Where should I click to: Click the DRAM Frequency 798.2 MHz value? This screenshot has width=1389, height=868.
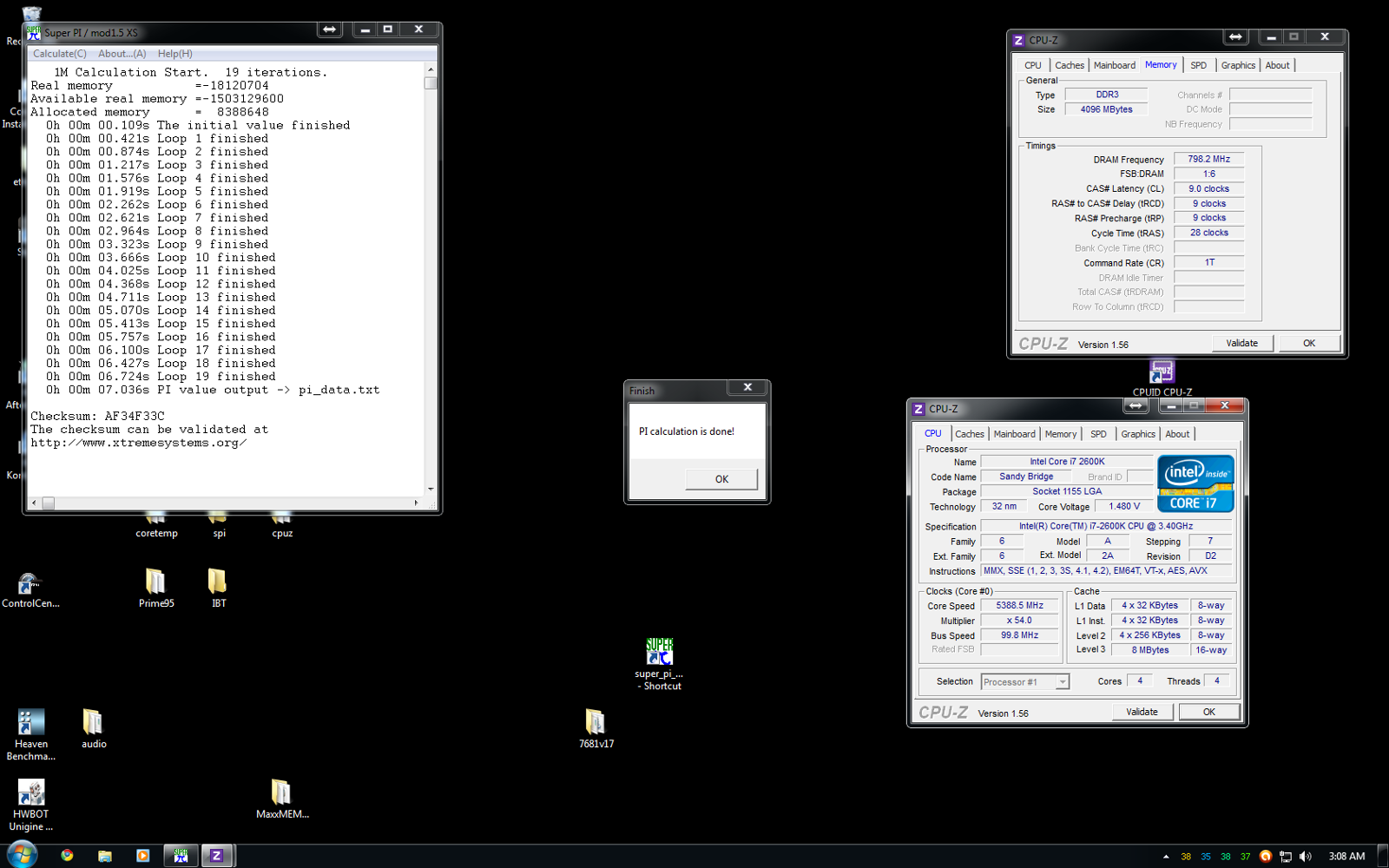click(1208, 159)
